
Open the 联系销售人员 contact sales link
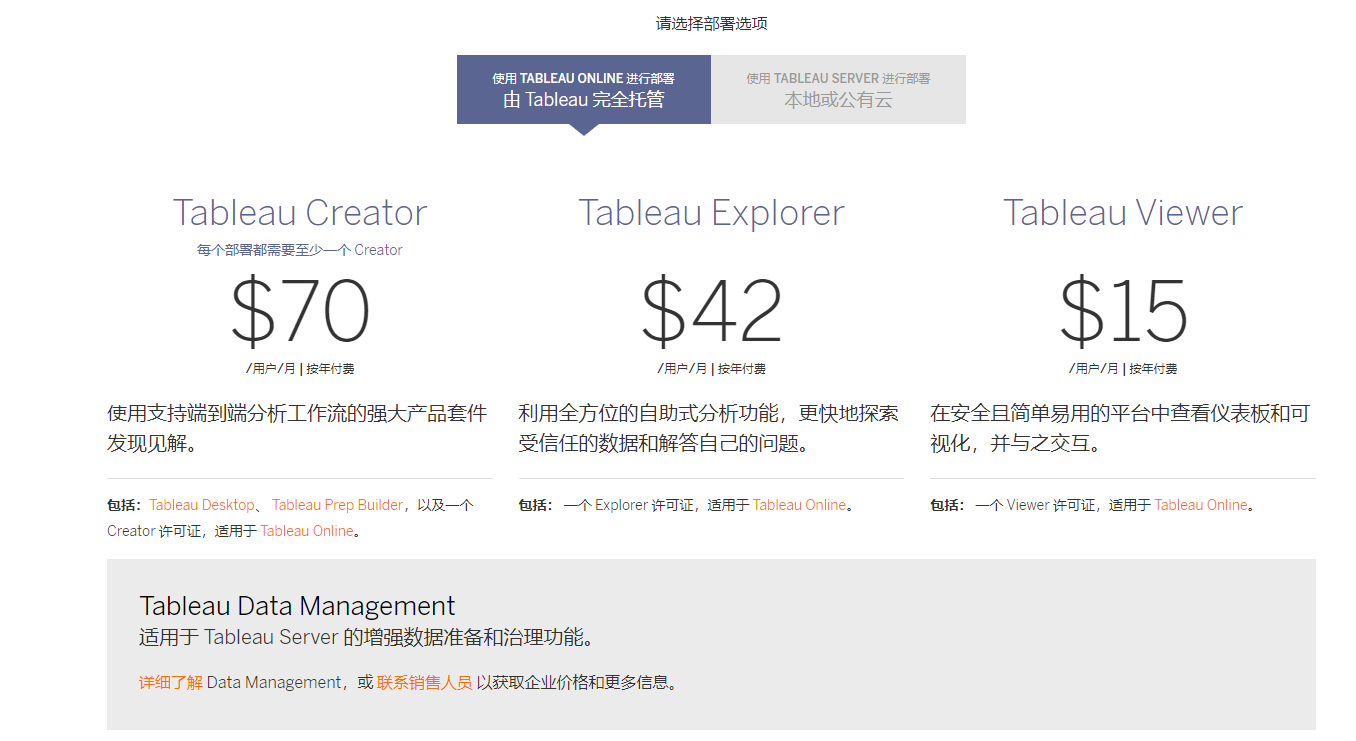(424, 682)
